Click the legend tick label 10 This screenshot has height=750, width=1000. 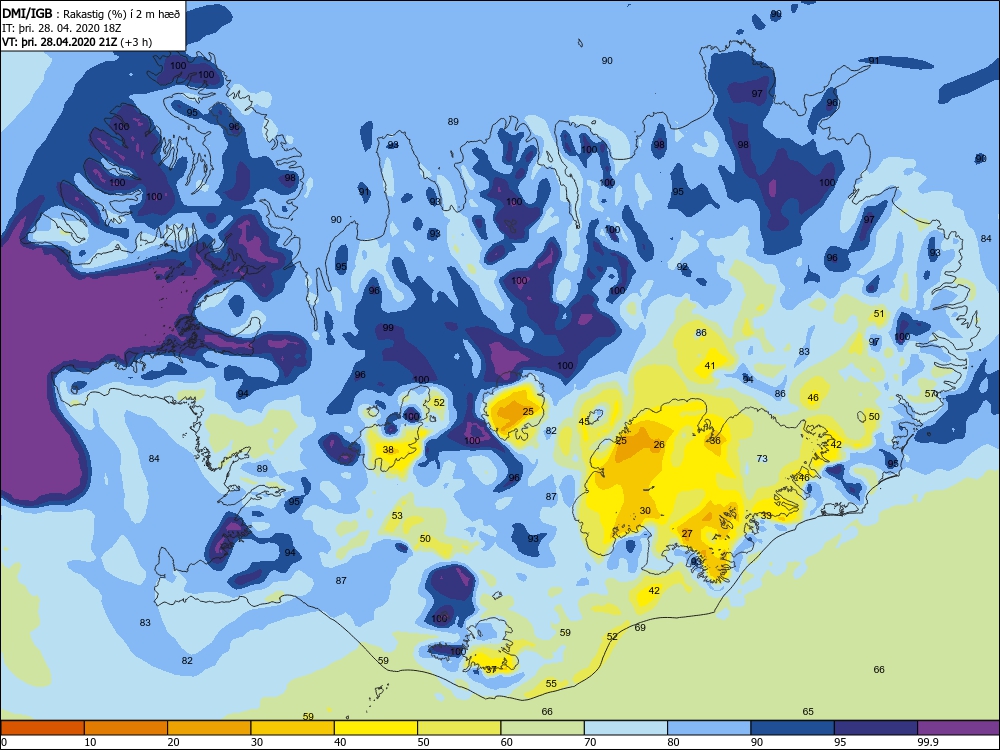point(90,742)
